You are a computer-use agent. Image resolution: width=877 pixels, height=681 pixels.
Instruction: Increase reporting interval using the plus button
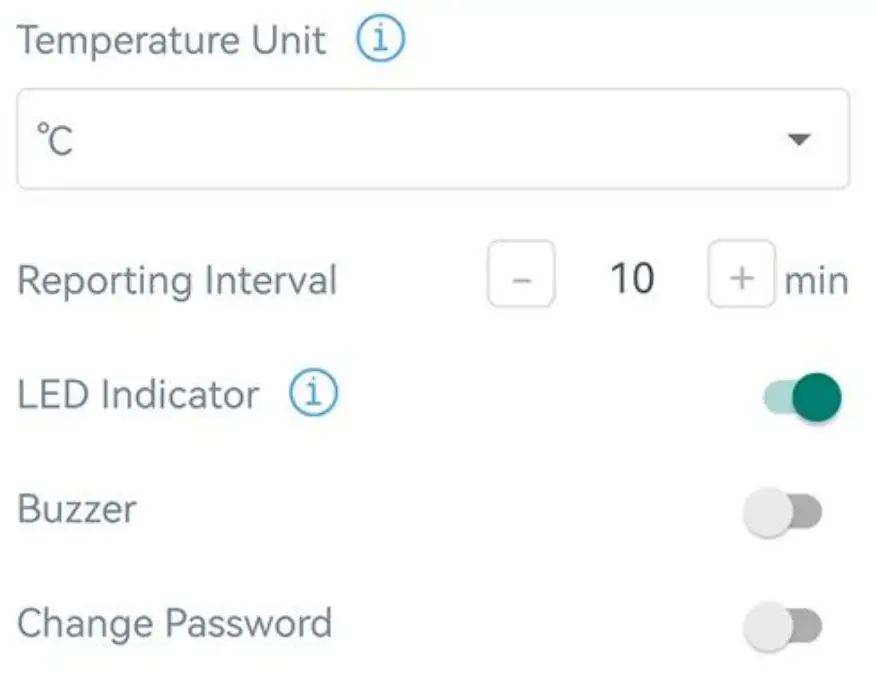[741, 276]
